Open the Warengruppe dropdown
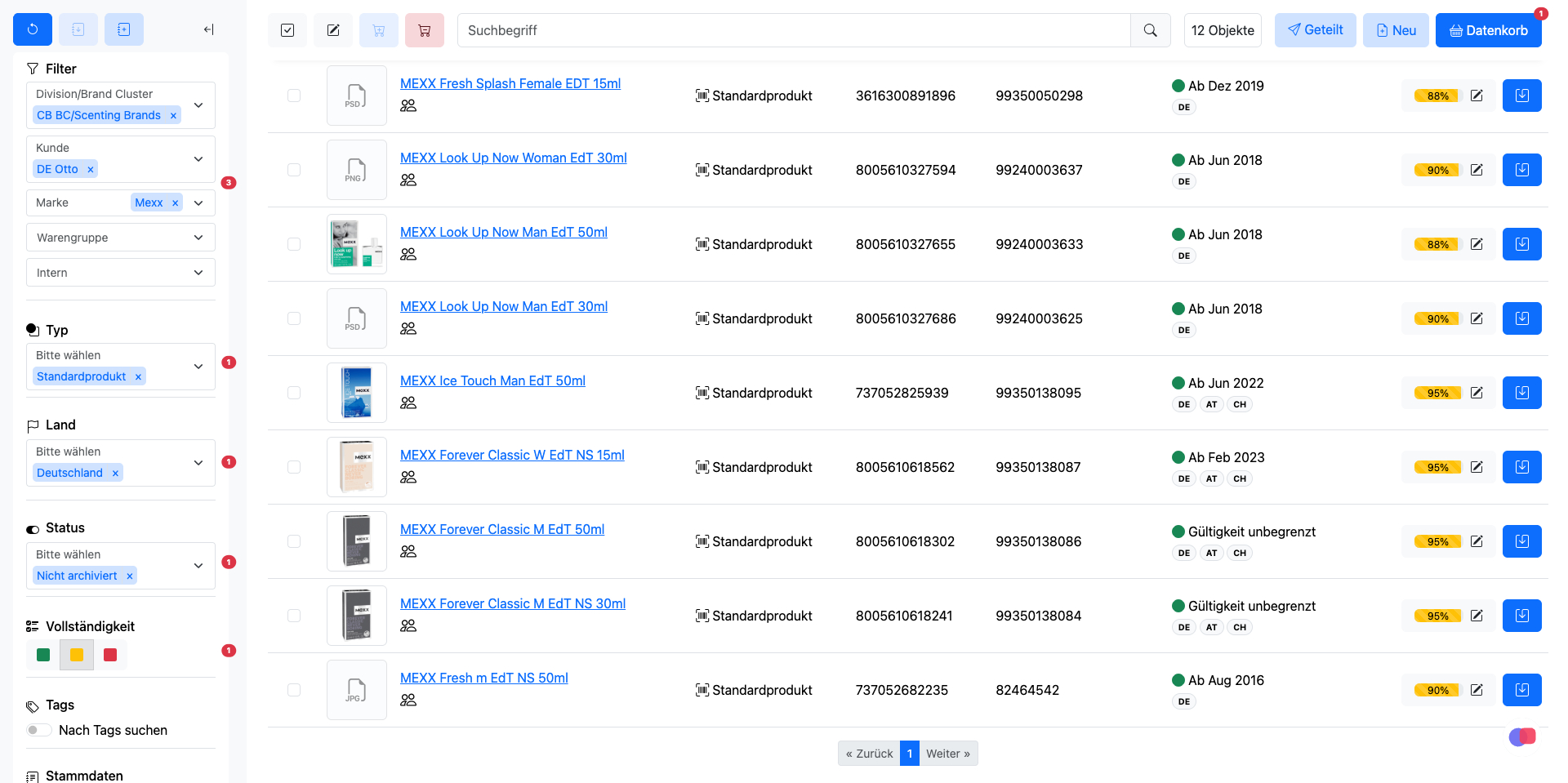Screen dimensions: 1568x783 click(x=121, y=238)
